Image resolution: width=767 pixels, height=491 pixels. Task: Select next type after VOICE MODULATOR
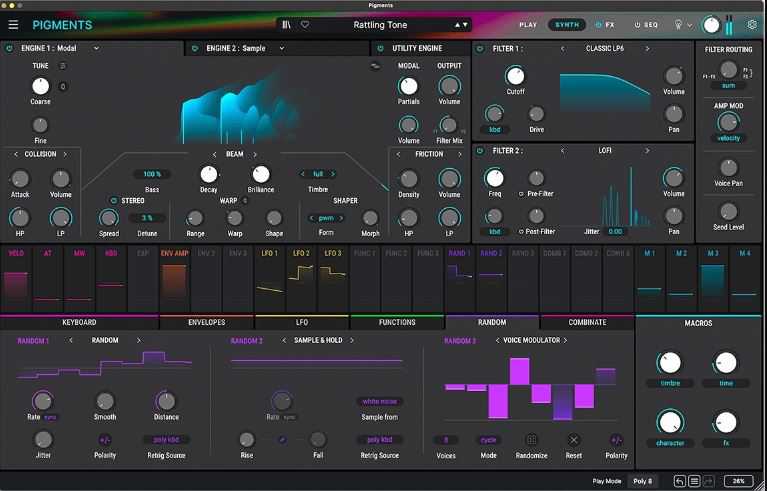[565, 340]
